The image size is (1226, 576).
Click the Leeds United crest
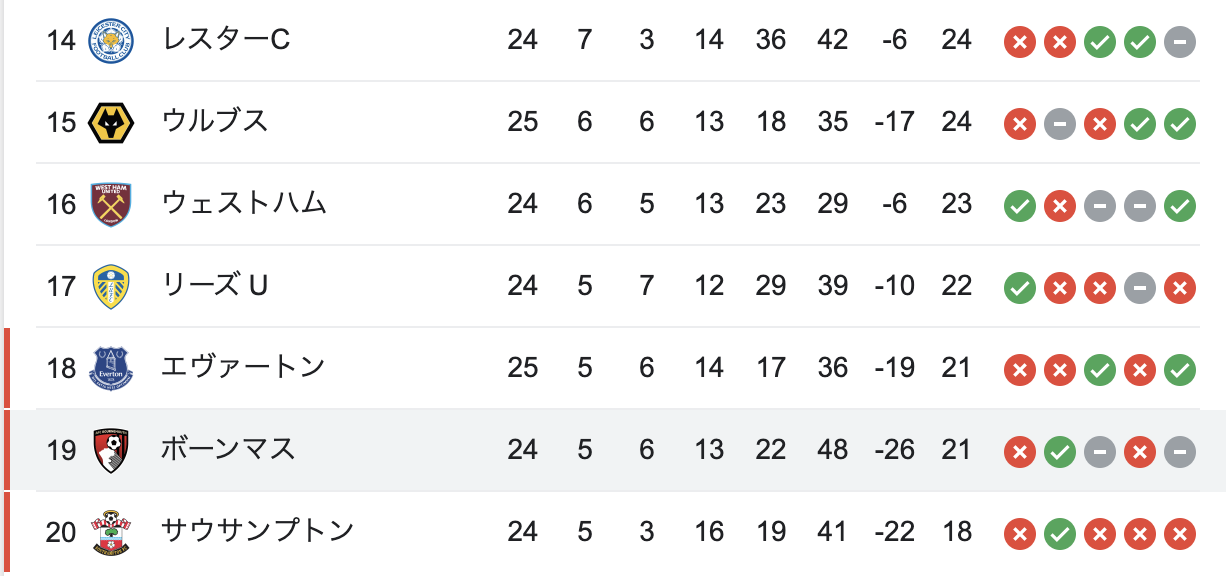[x=110, y=286]
